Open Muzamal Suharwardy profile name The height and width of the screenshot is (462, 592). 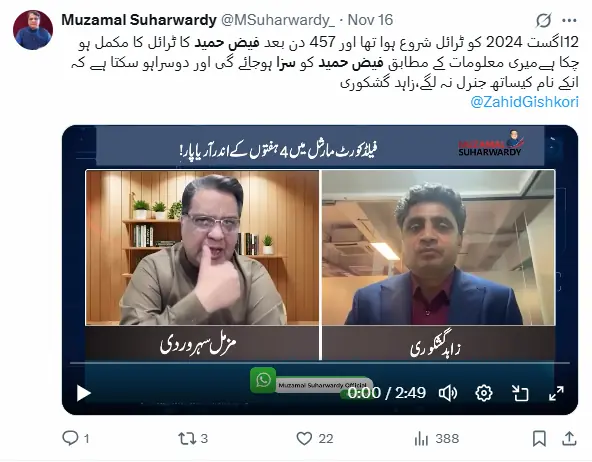pyautogui.click(x=139, y=20)
